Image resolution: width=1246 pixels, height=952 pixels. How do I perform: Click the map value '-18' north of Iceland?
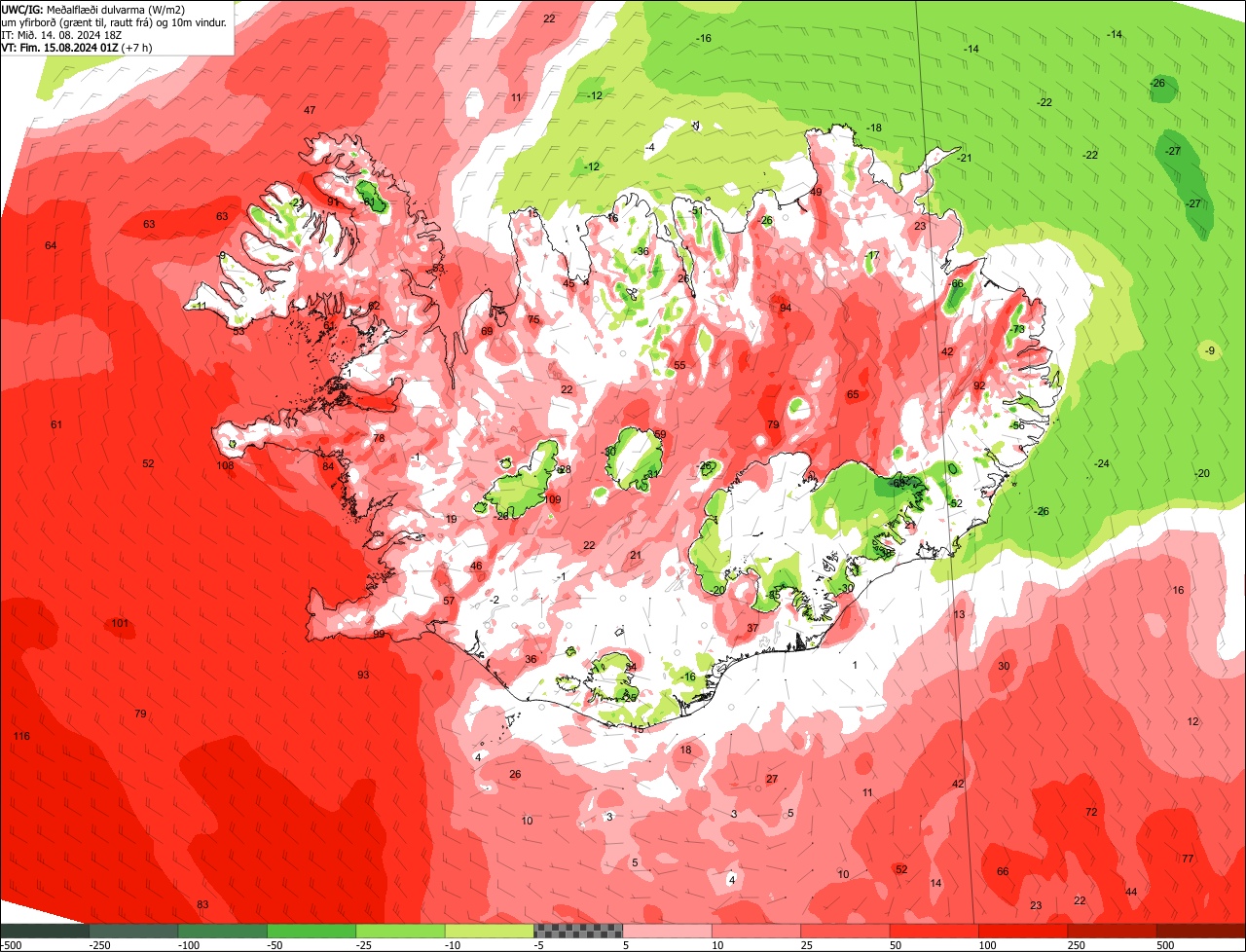point(873,128)
